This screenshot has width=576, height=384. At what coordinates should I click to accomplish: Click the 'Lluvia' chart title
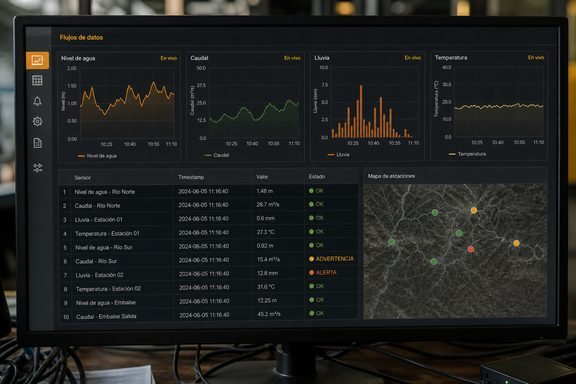[x=322, y=58]
